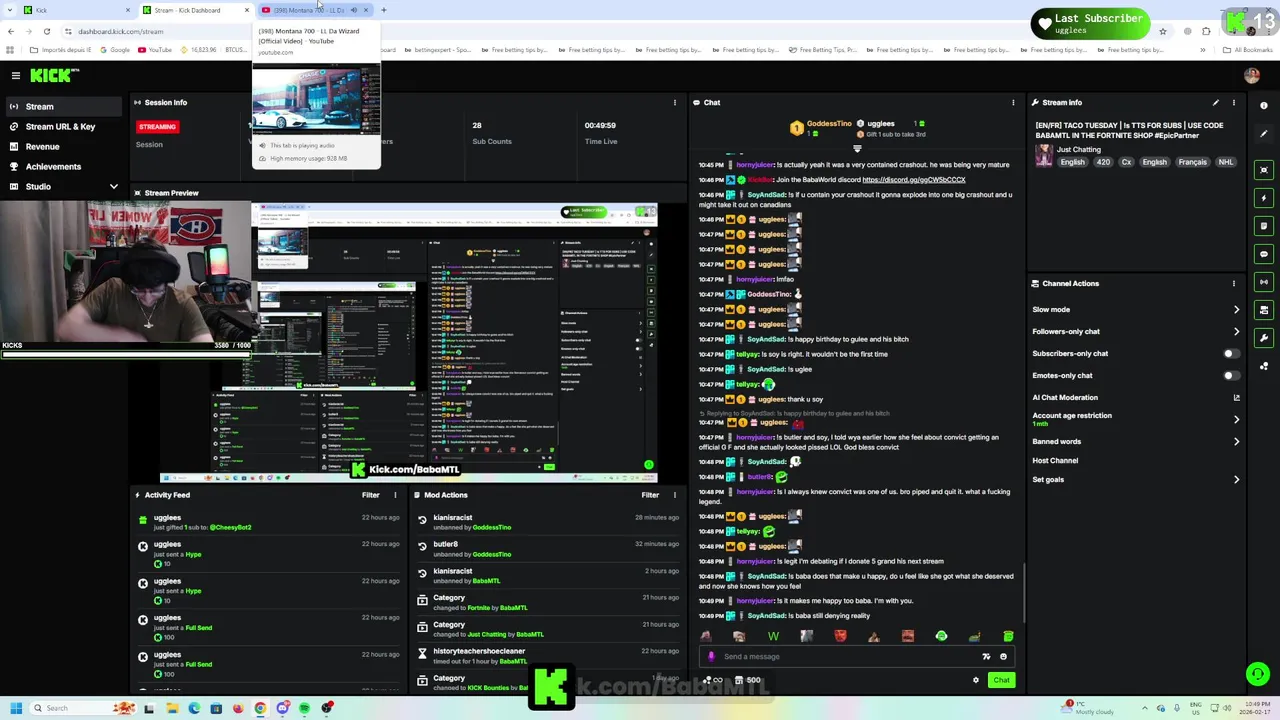Open Channel Actions options menu

[1234, 283]
